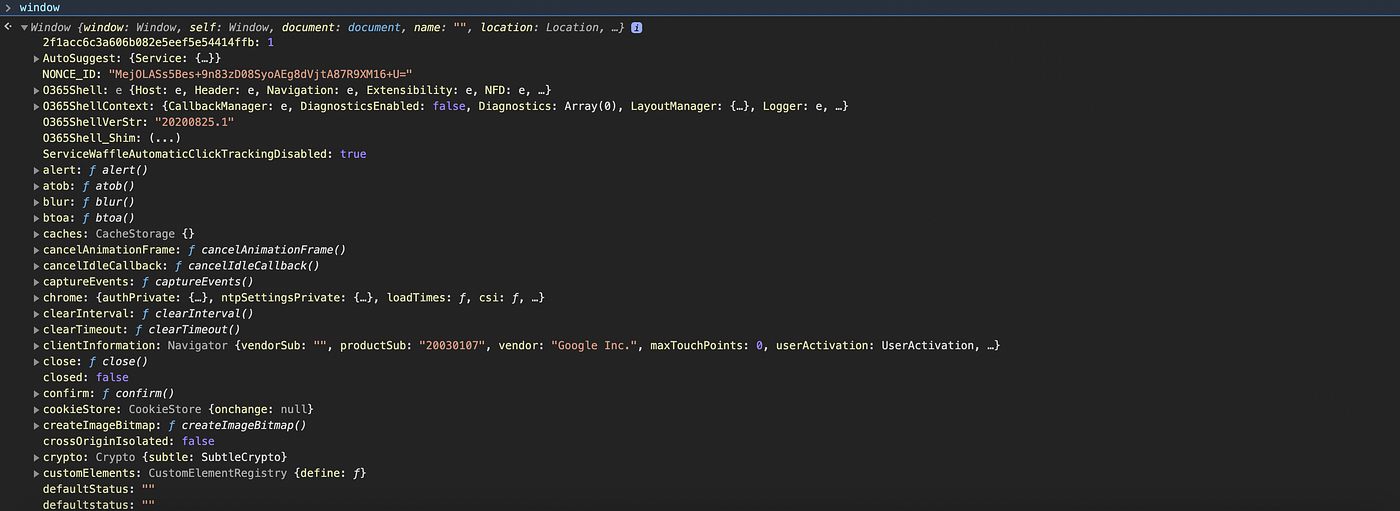Image resolution: width=1400 pixels, height=511 pixels.
Task: Expand the confirm function entry
Action: pyautogui.click(x=36, y=394)
